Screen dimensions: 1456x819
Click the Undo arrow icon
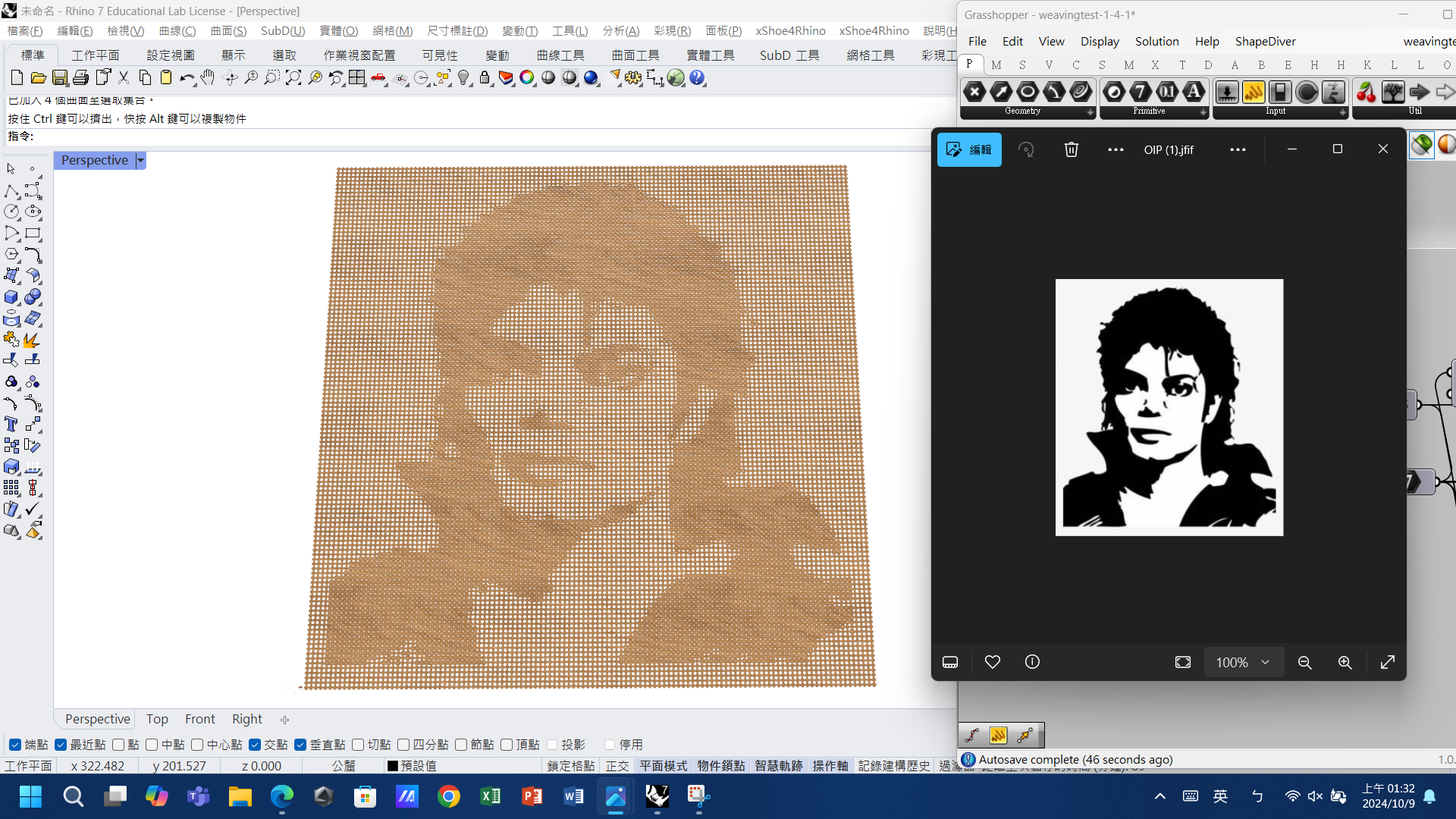(x=187, y=77)
